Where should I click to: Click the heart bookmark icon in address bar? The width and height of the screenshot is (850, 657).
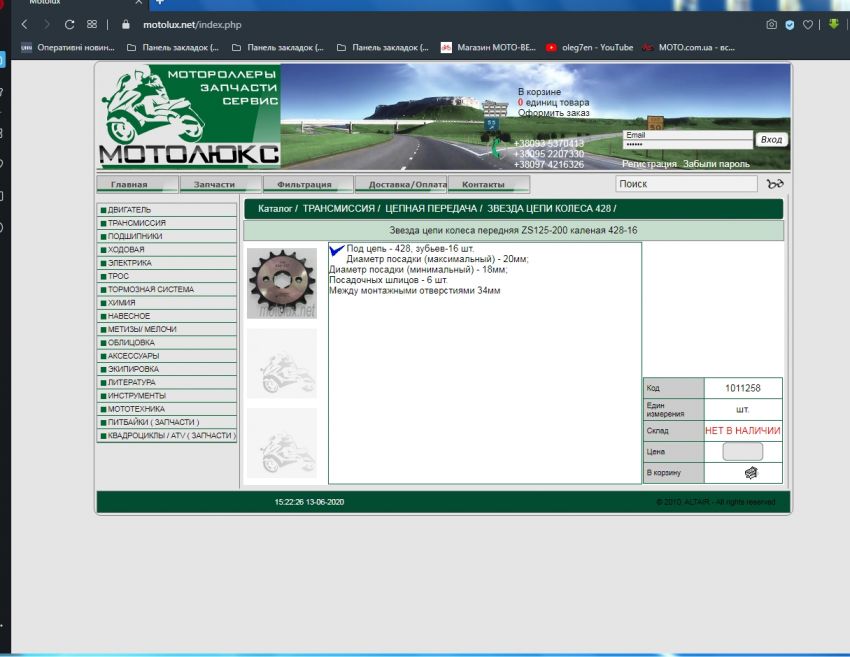click(809, 24)
